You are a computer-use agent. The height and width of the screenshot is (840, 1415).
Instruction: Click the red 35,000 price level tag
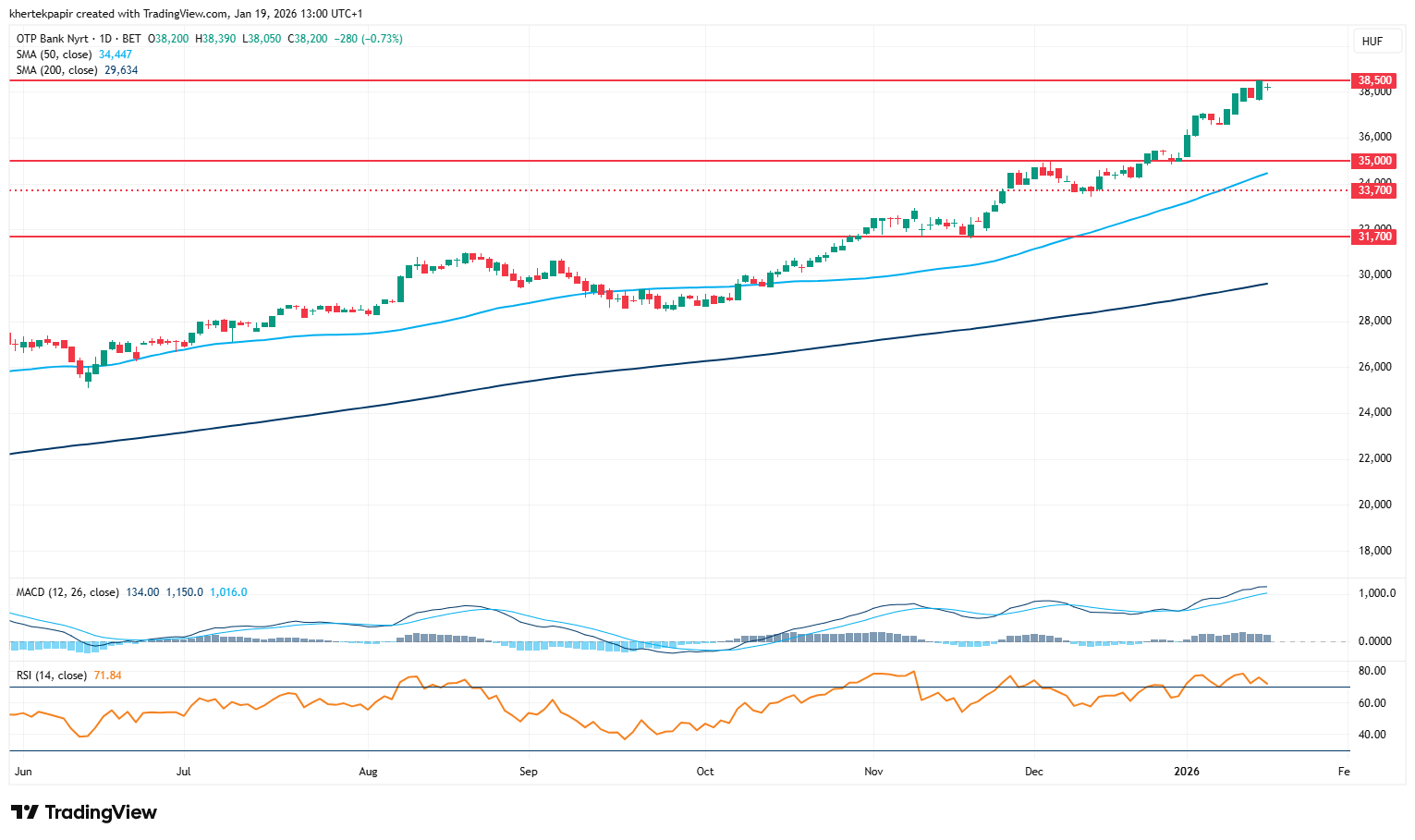(1374, 161)
